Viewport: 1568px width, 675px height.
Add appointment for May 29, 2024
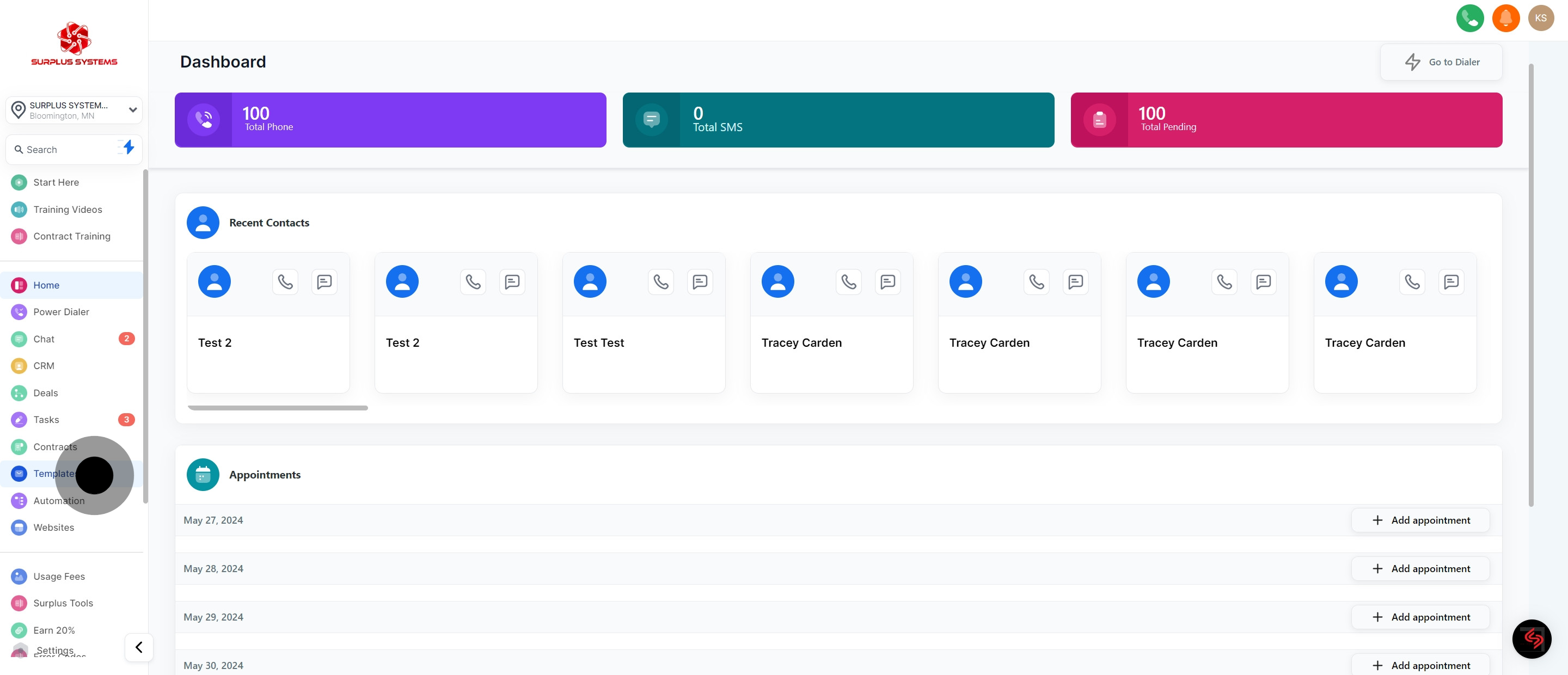tap(1420, 617)
